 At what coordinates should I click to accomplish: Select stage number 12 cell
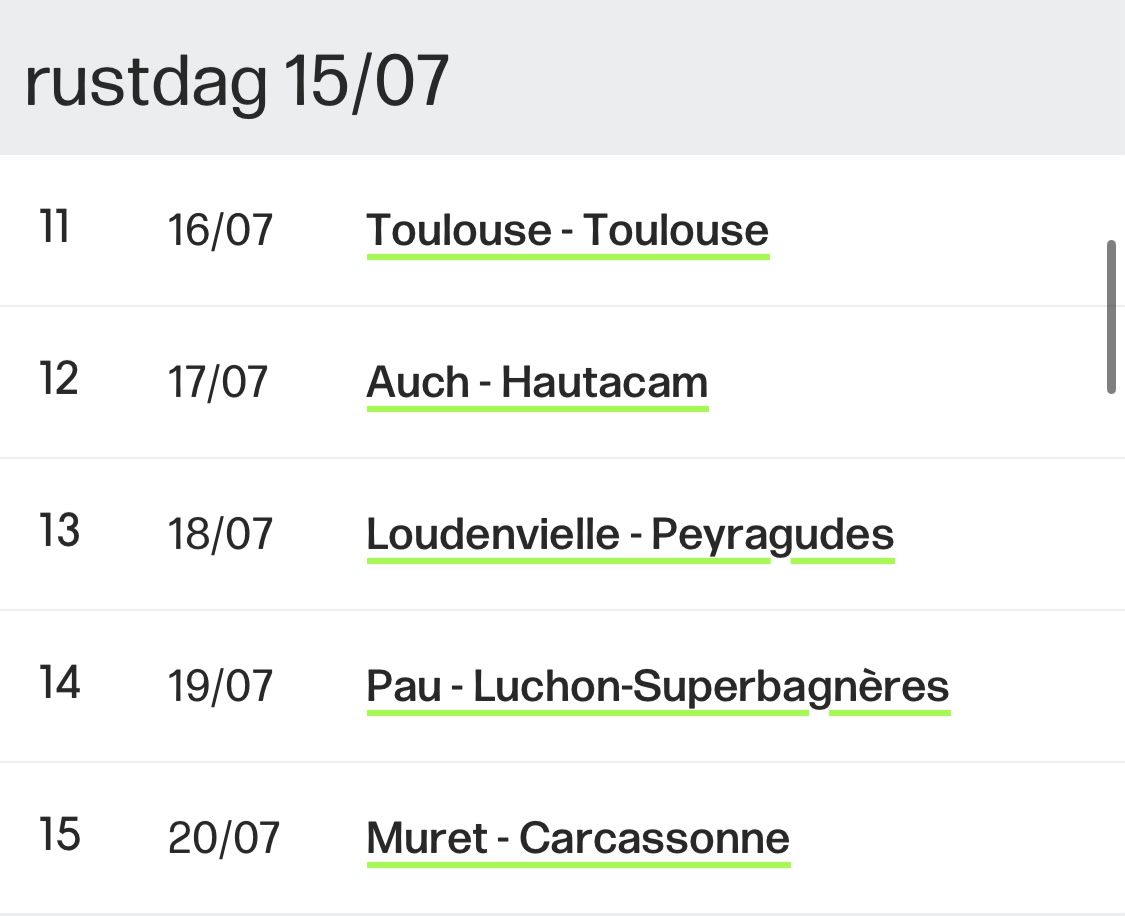pyautogui.click(x=58, y=379)
